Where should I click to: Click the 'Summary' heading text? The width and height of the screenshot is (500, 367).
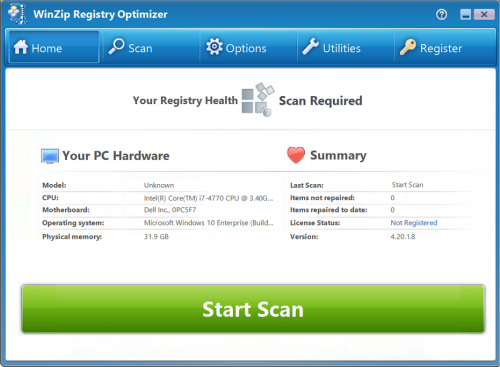coord(338,155)
